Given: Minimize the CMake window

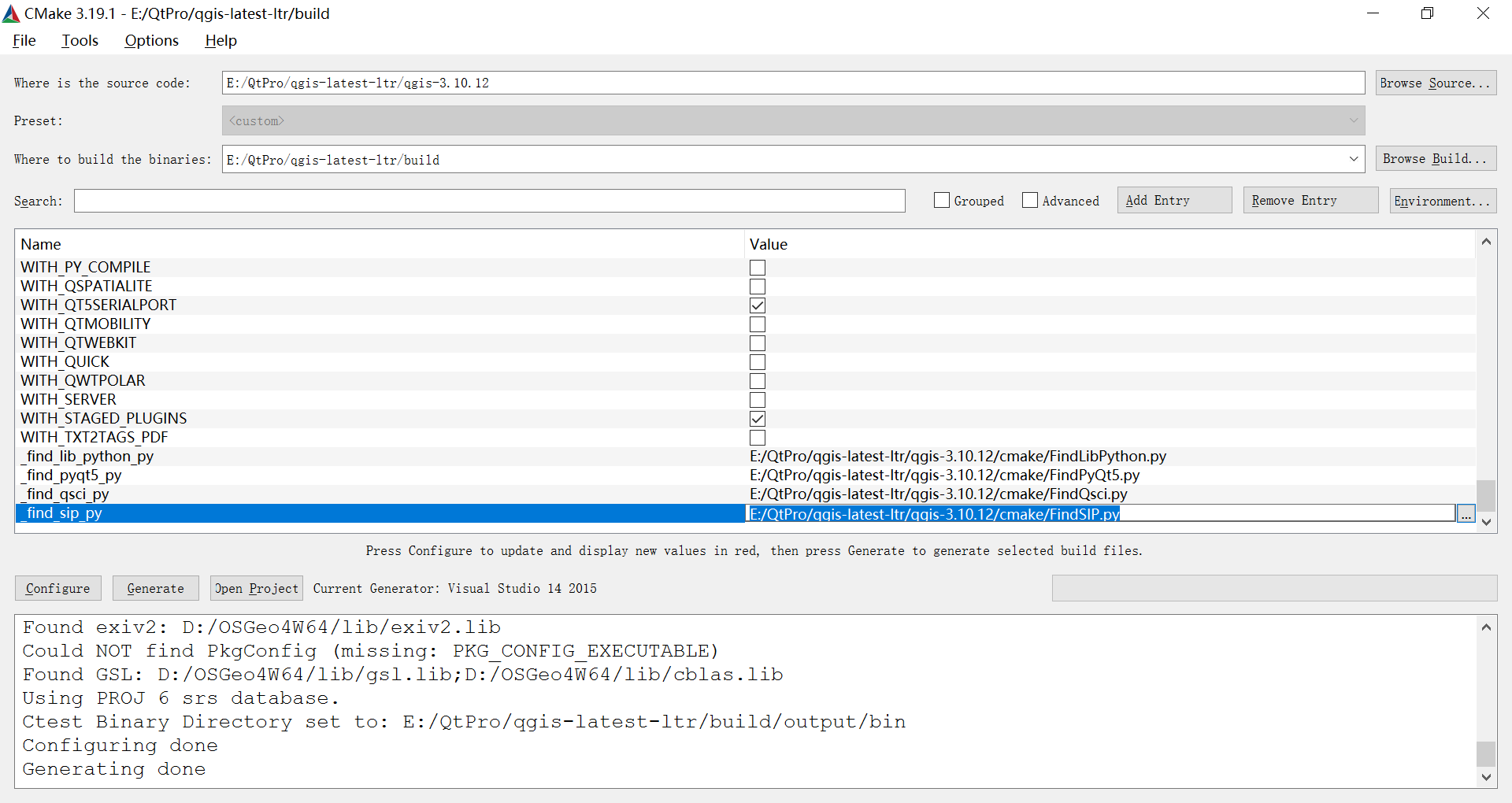Looking at the screenshot, I should click(x=1373, y=13).
